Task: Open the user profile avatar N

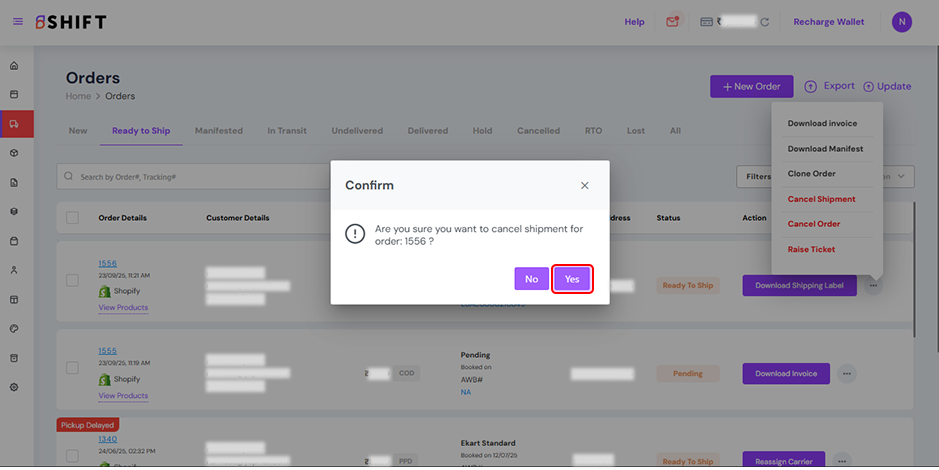Action: [x=901, y=22]
